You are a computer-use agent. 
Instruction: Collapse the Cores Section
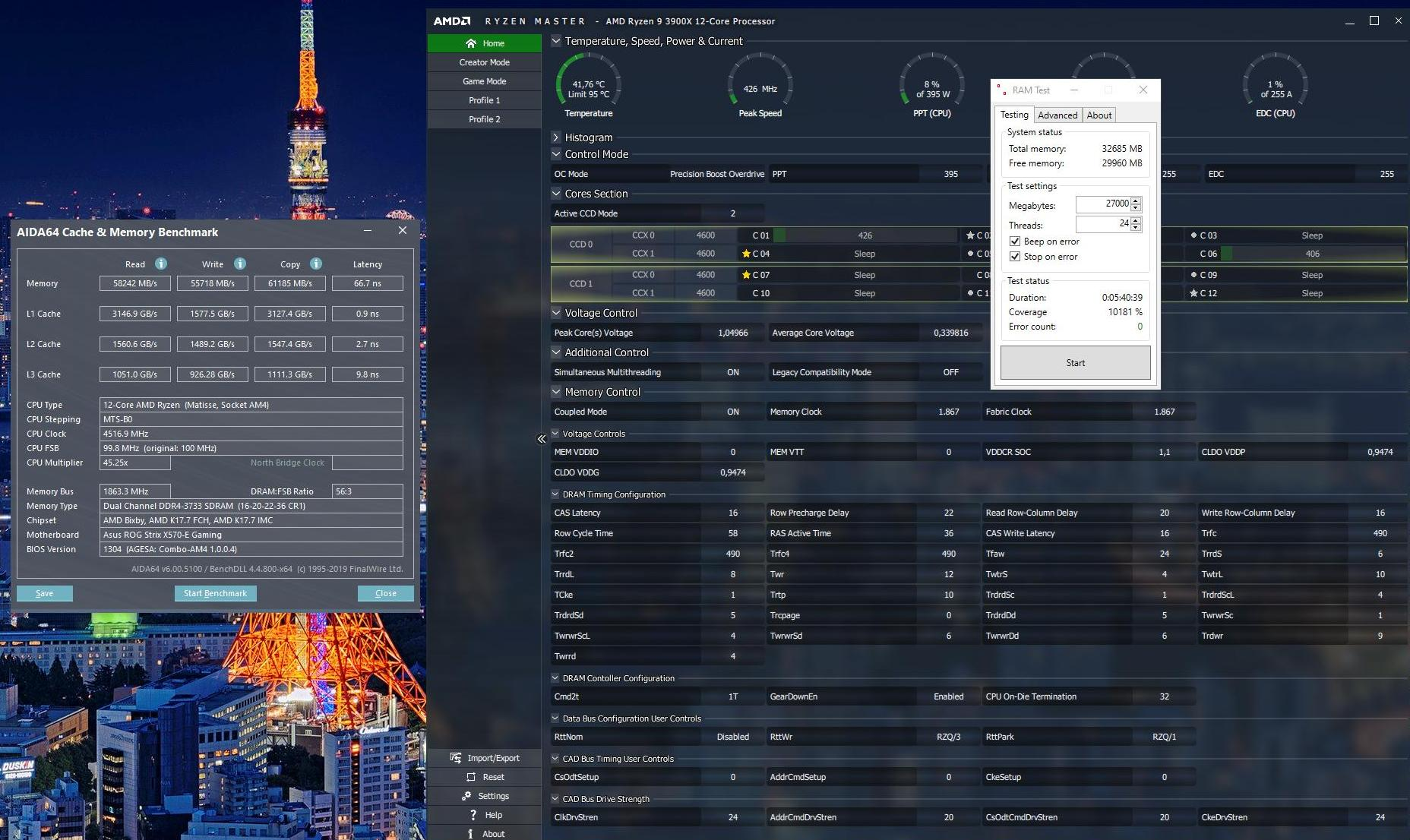tap(556, 194)
